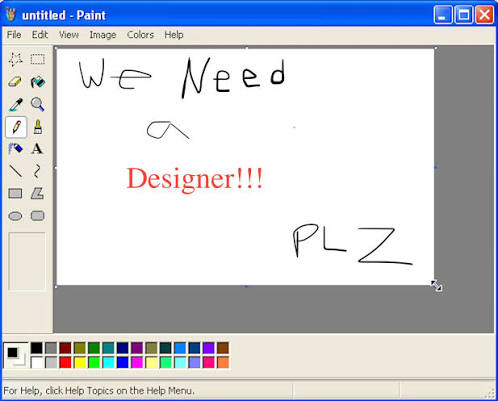Select the dark red color swatch
Image resolution: width=498 pixels, height=401 pixels.
tap(65, 348)
